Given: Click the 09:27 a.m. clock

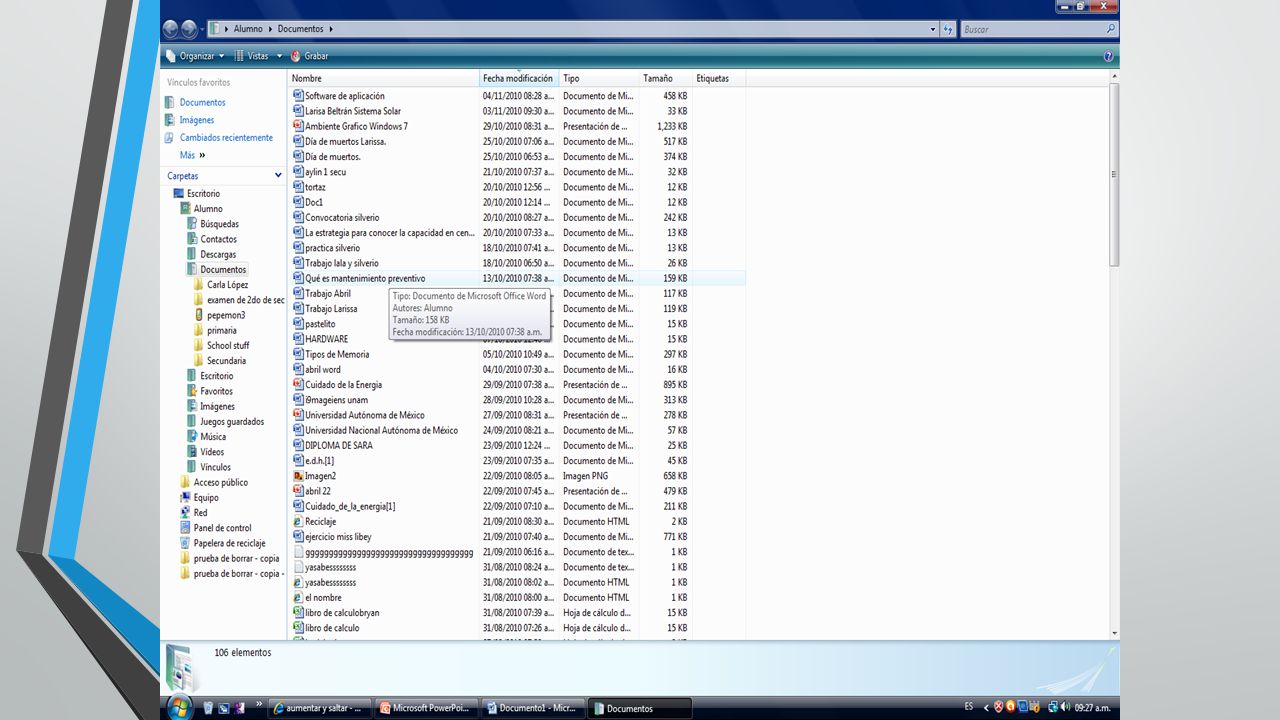Looking at the screenshot, I should click(1092, 708).
